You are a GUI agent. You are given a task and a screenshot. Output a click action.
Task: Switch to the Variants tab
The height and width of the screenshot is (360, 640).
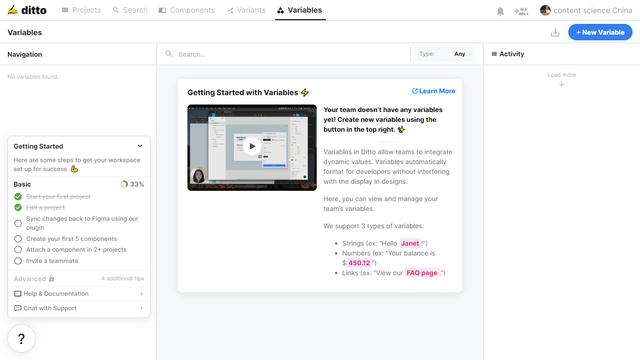tap(247, 10)
